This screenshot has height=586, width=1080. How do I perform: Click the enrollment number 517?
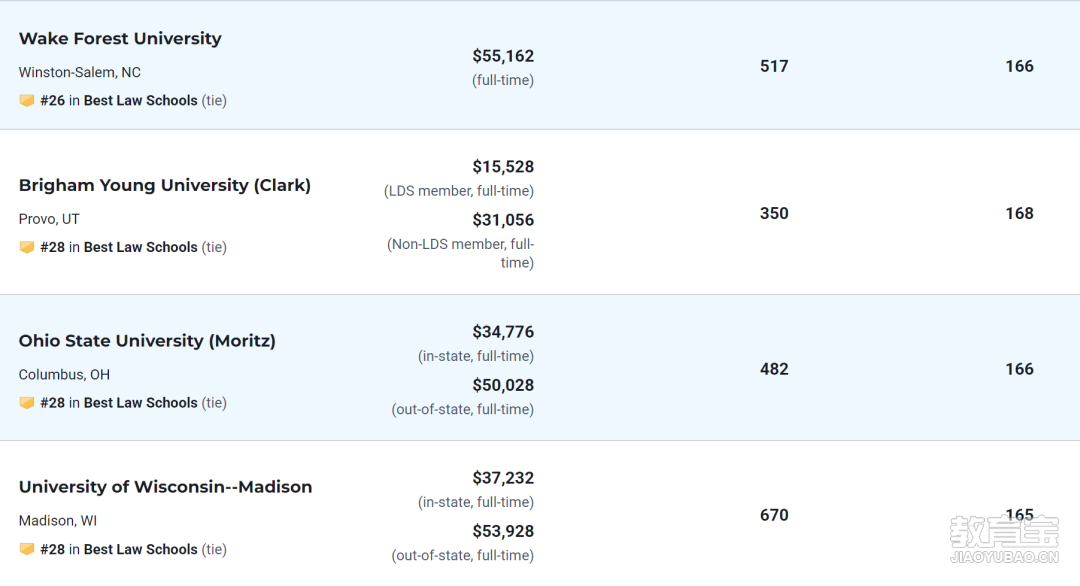pos(774,66)
